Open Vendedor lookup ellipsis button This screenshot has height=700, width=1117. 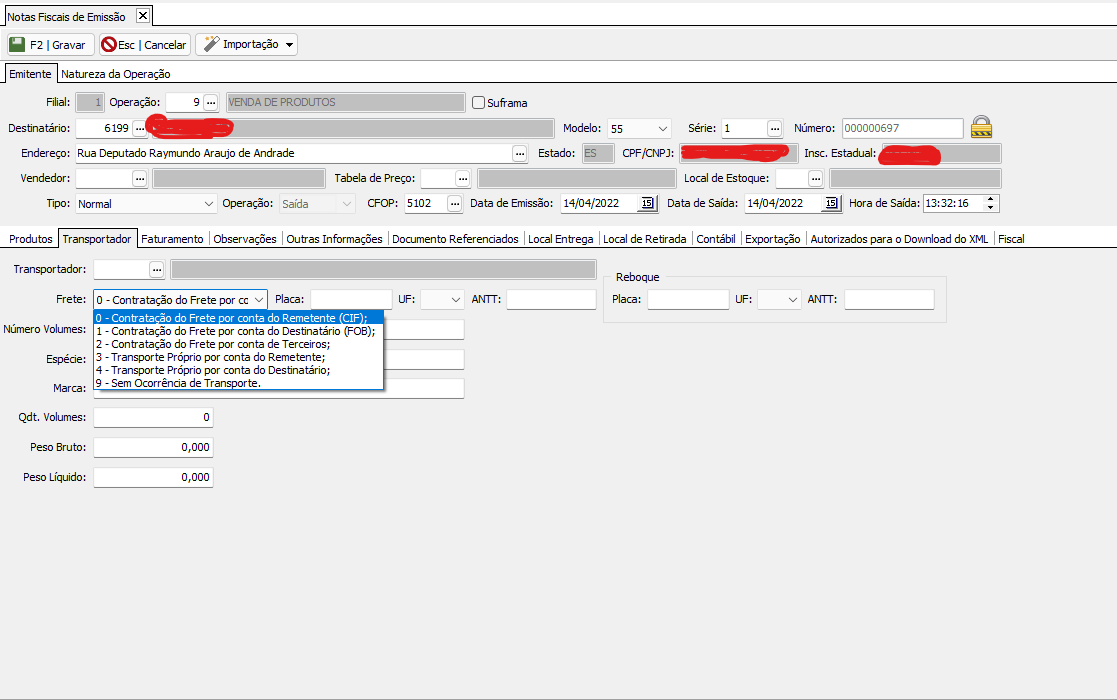(x=140, y=178)
